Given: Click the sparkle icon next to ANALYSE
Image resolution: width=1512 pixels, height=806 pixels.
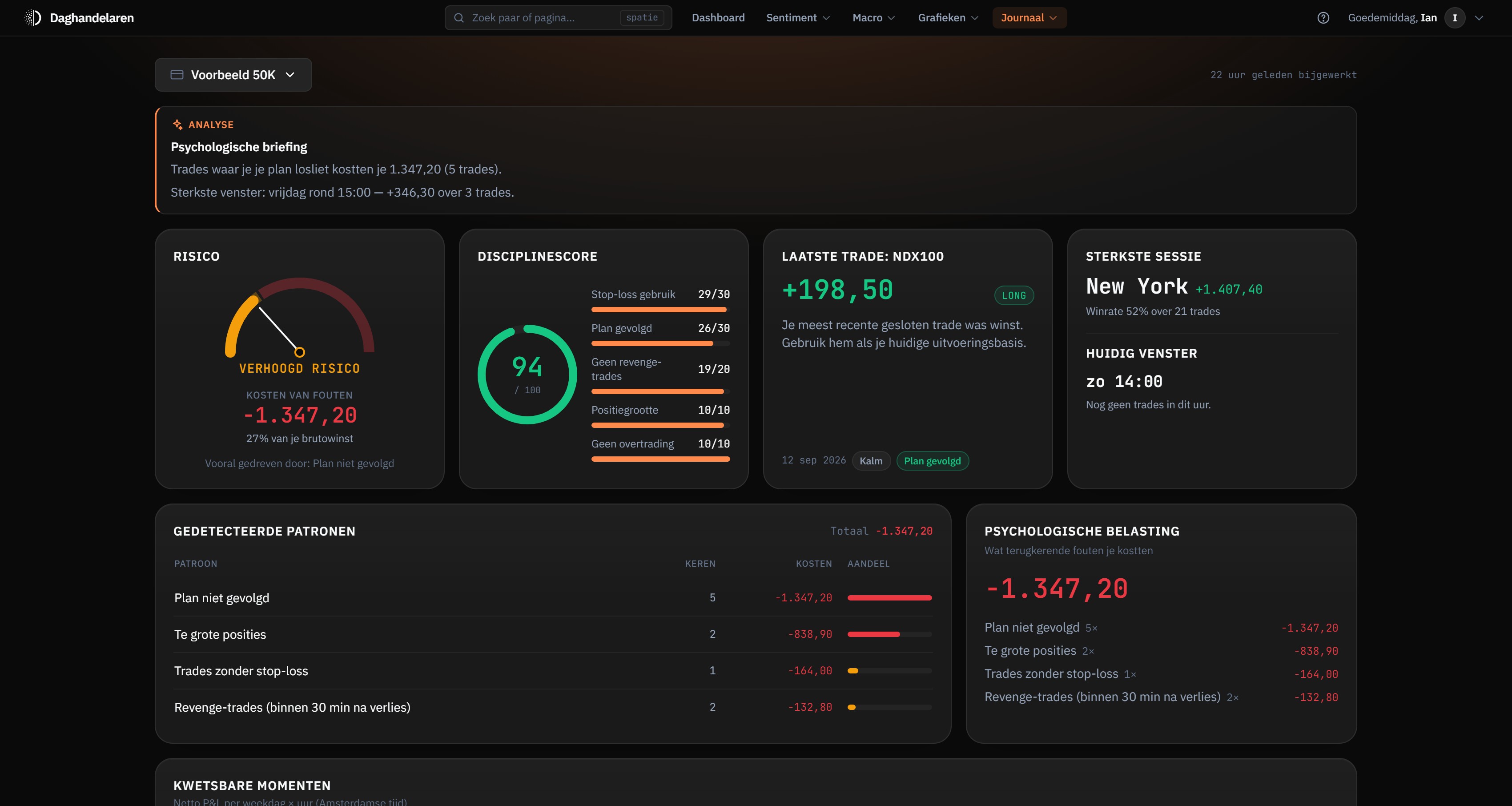Looking at the screenshot, I should [x=177, y=125].
